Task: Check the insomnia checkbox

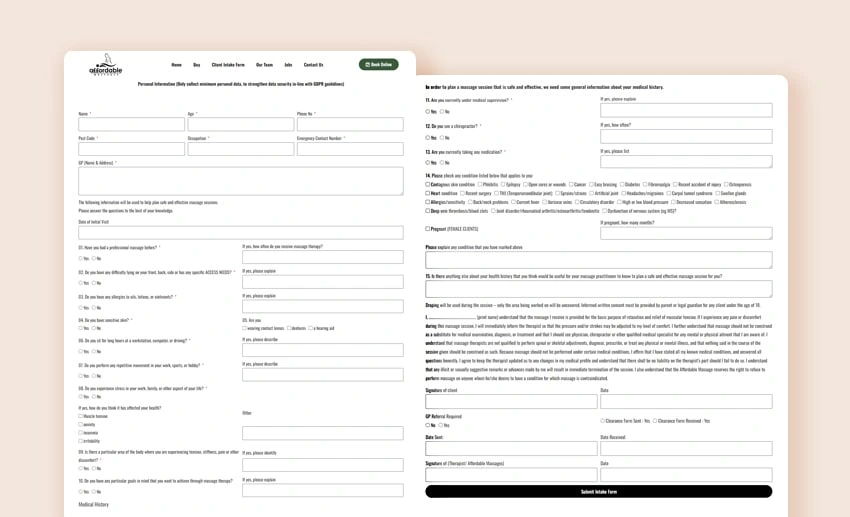Action: pyautogui.click(x=81, y=432)
